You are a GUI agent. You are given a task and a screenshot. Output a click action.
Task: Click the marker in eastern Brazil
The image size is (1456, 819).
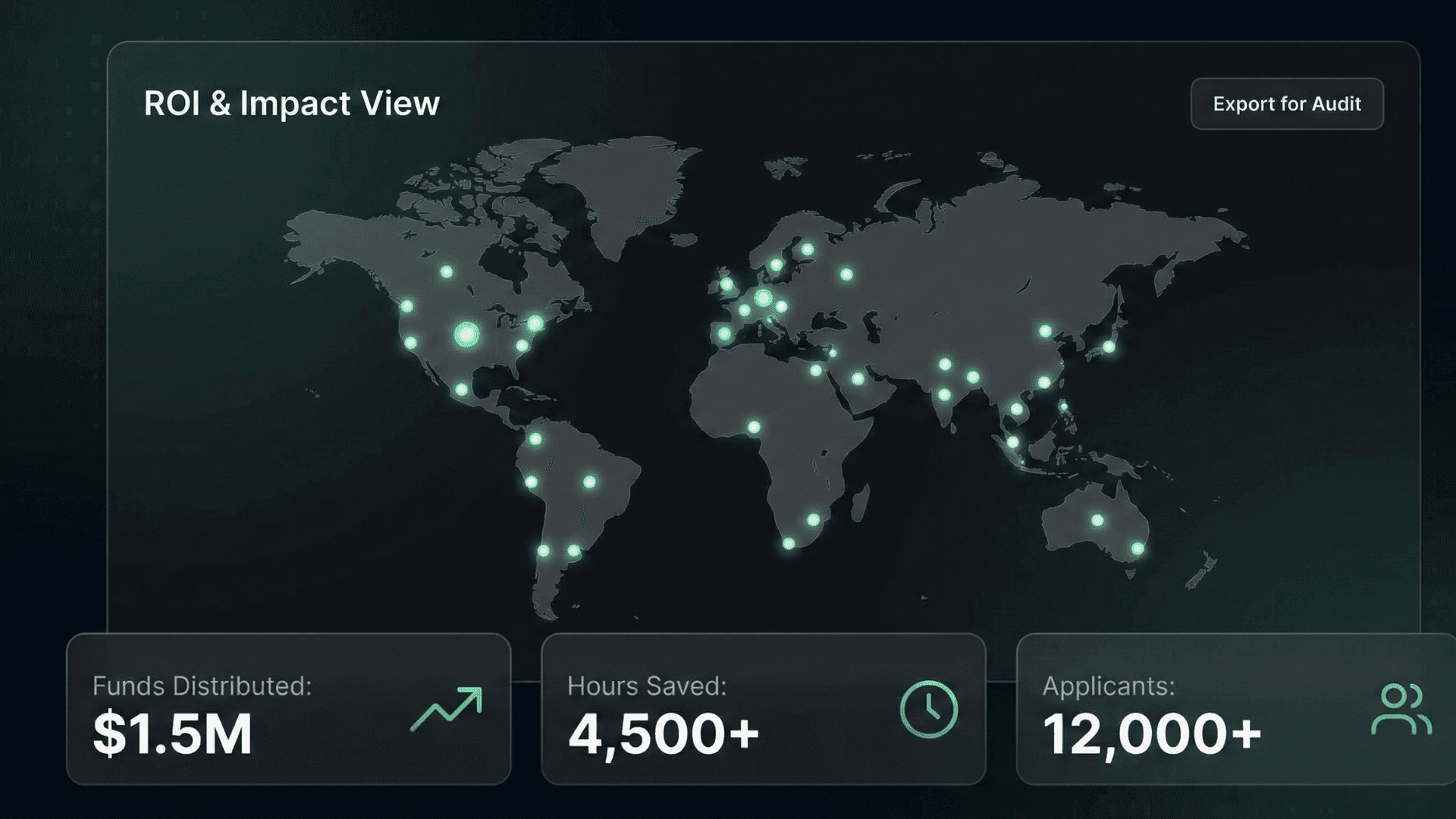pyautogui.click(x=589, y=482)
